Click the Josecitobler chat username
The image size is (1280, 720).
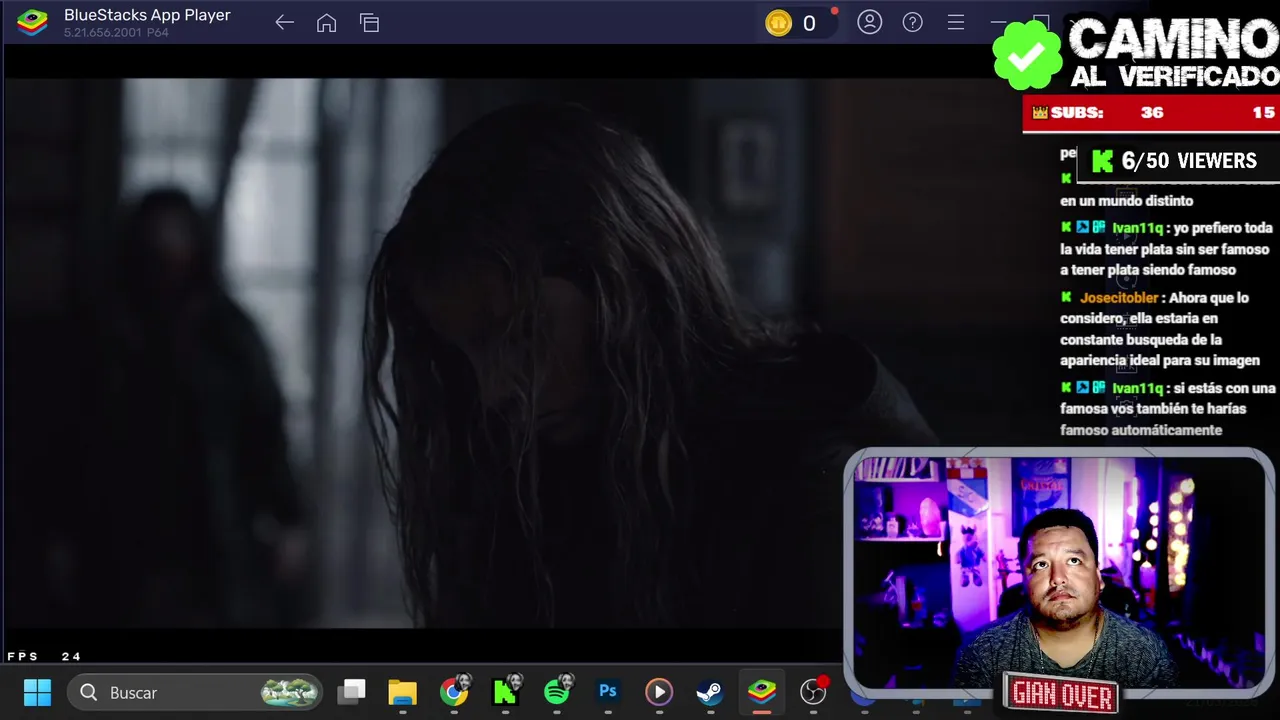click(x=1119, y=298)
